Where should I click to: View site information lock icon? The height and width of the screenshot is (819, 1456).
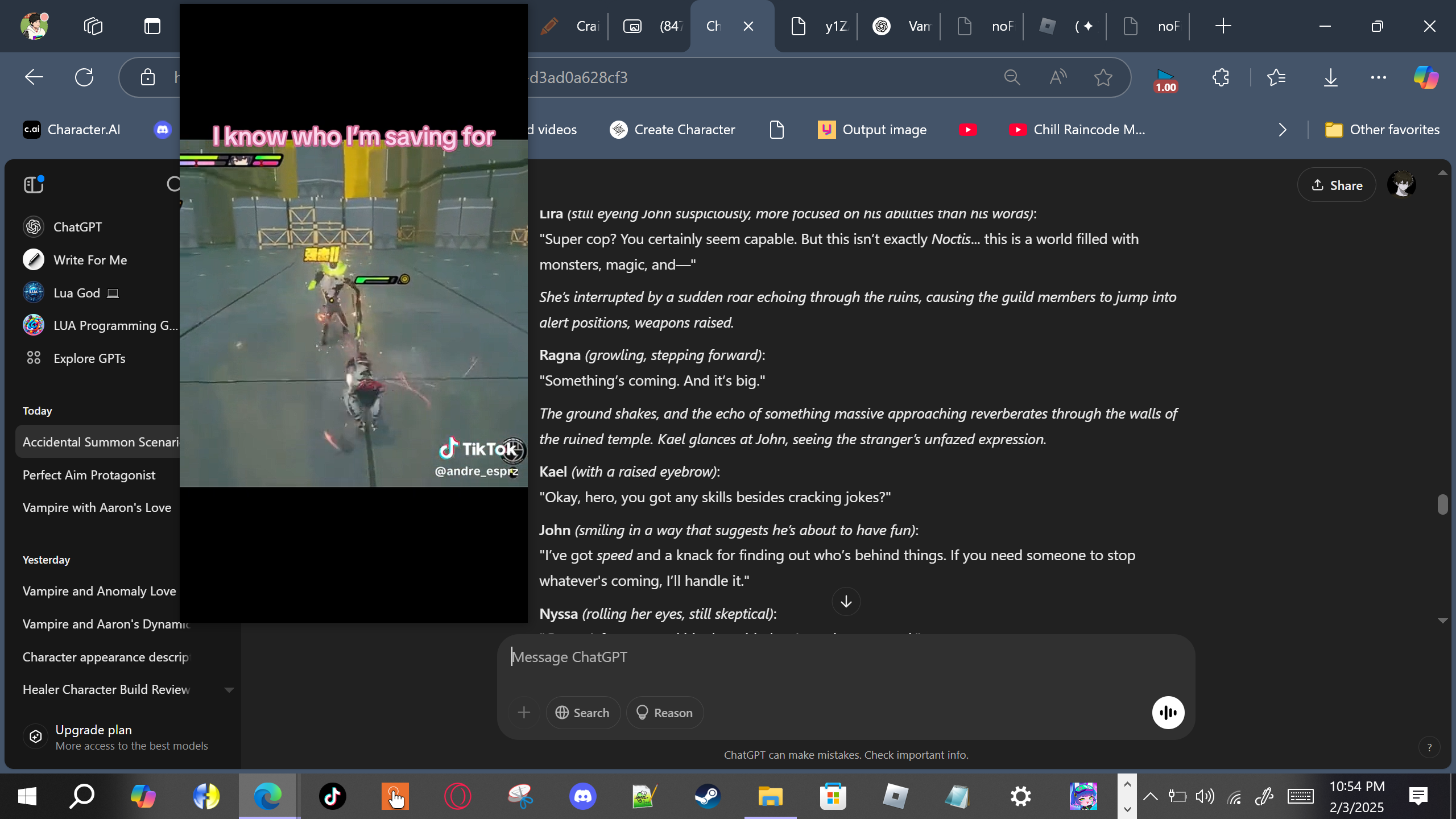148,77
